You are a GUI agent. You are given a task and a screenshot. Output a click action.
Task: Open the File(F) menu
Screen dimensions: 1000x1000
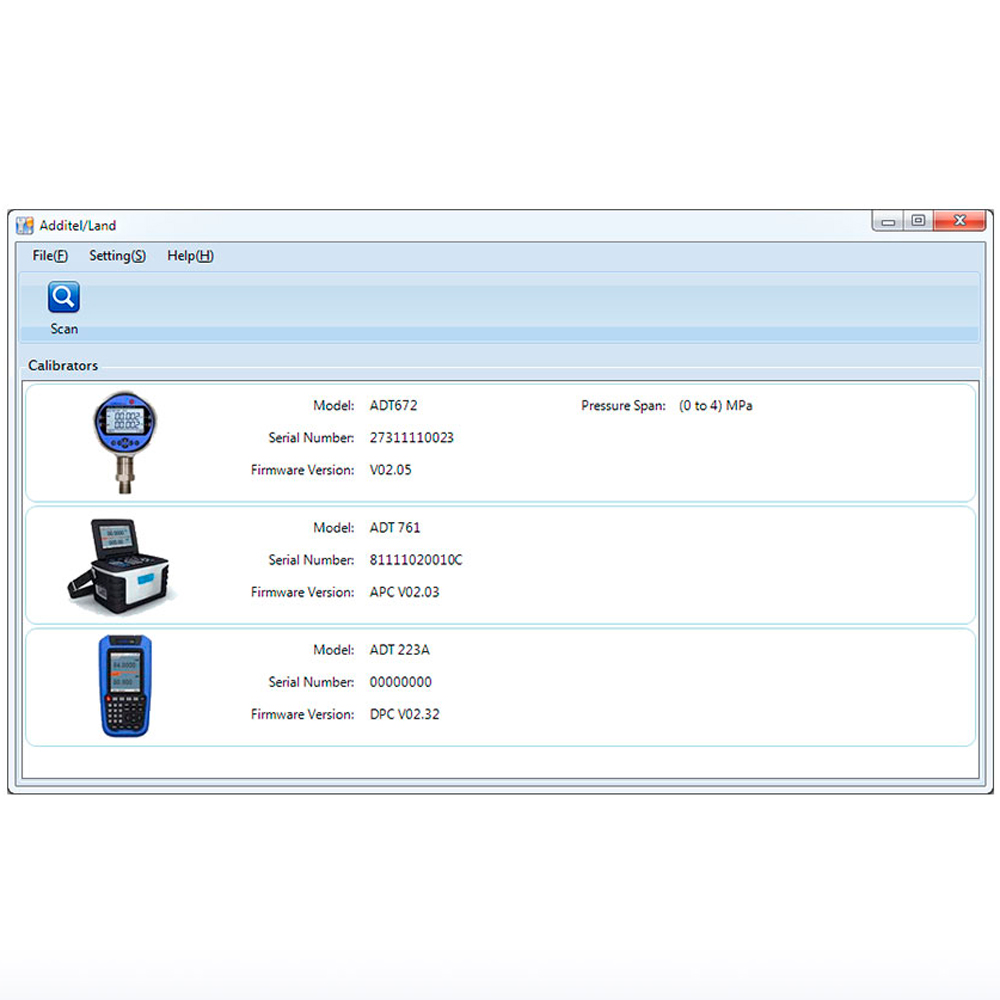(x=50, y=256)
